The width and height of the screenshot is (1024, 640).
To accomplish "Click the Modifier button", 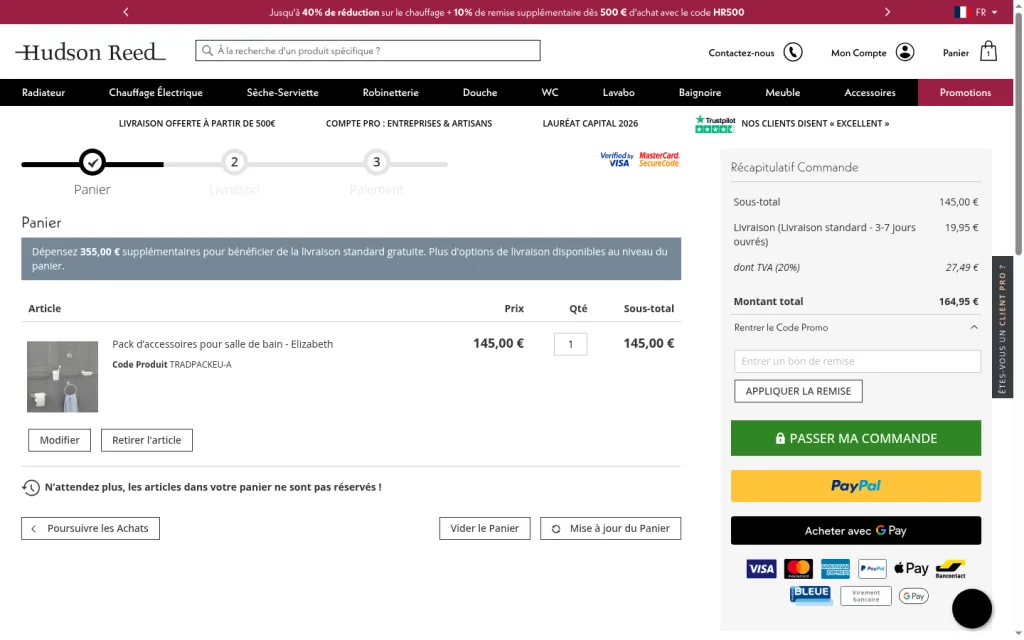I will pyautogui.click(x=59, y=440).
